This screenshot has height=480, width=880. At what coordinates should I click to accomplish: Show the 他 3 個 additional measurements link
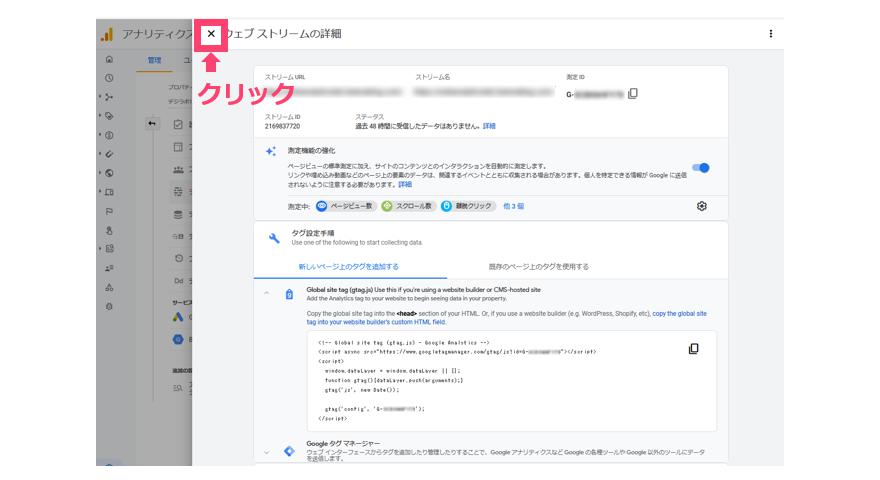tap(514, 206)
